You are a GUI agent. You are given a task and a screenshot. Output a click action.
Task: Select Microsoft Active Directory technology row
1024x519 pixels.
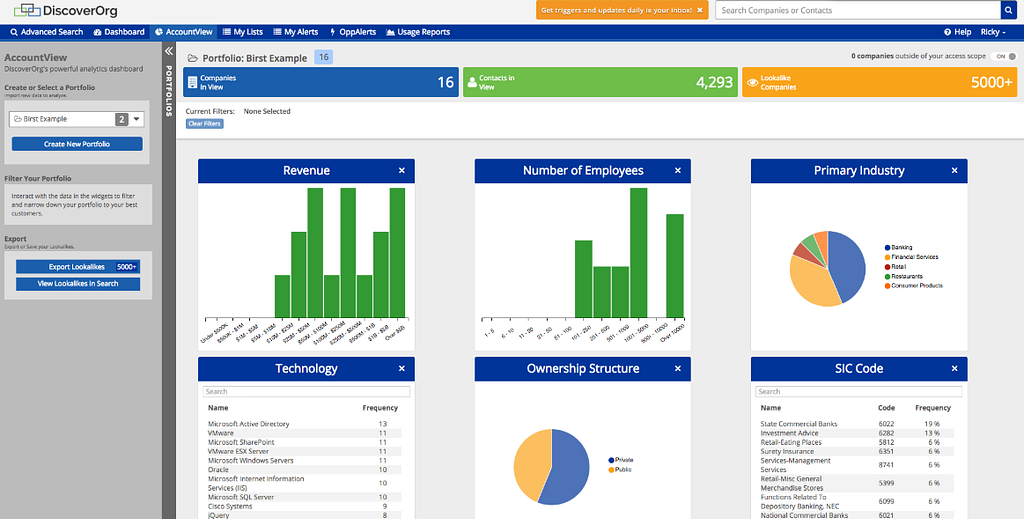[303, 424]
